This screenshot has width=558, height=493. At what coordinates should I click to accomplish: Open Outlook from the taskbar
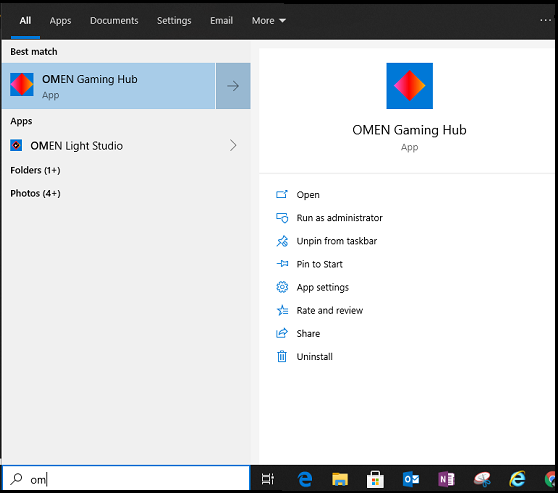(x=411, y=479)
